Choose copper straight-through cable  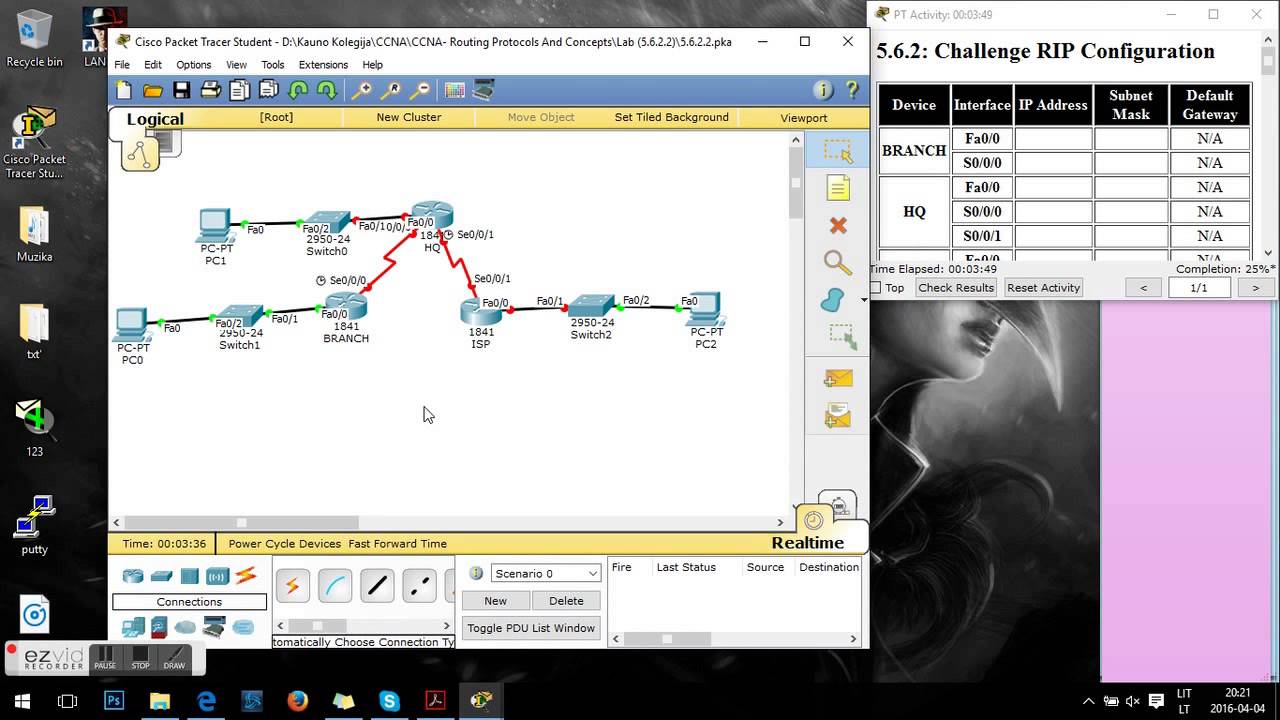377,587
